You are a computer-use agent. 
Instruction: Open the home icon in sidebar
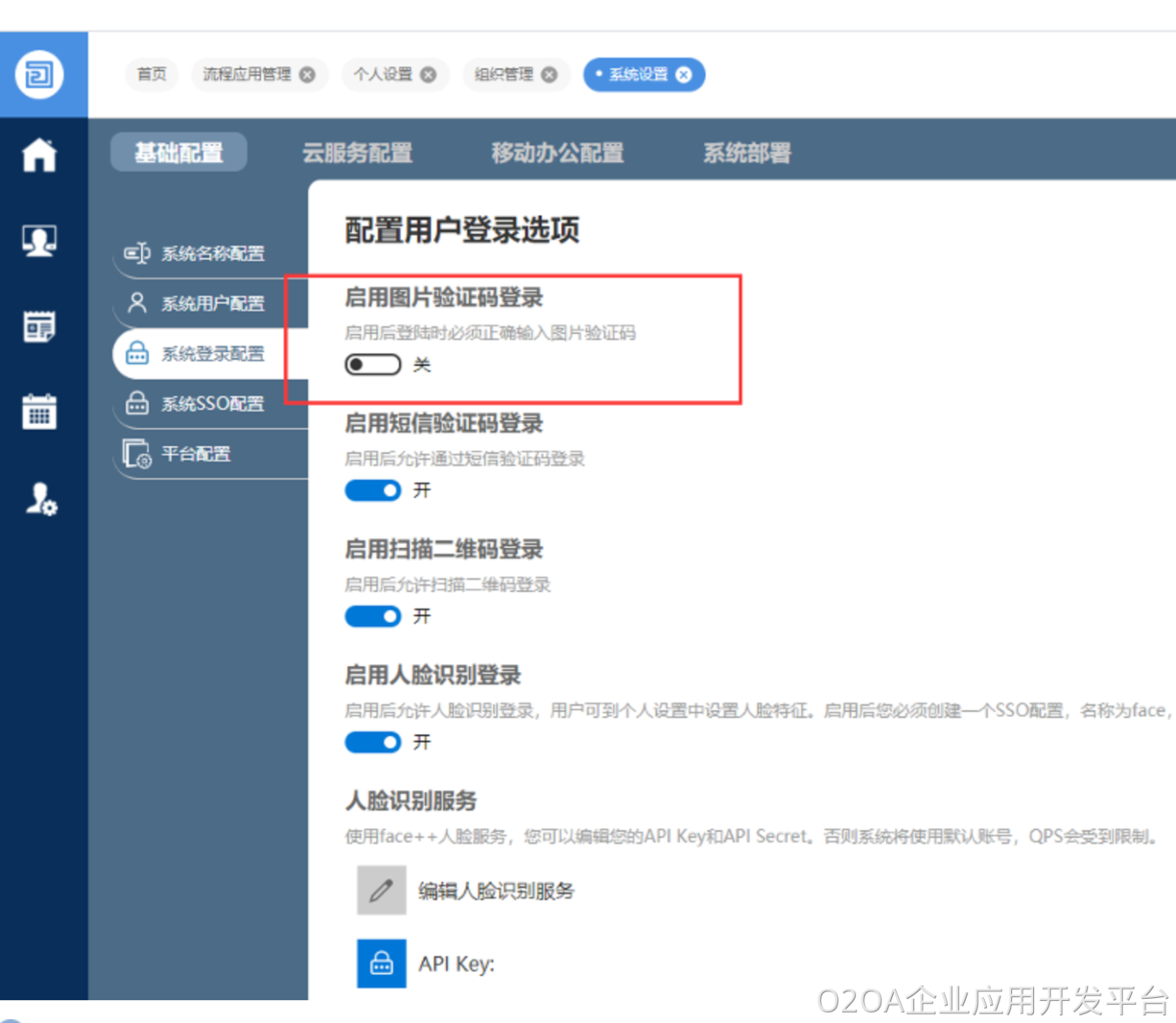coord(39,154)
